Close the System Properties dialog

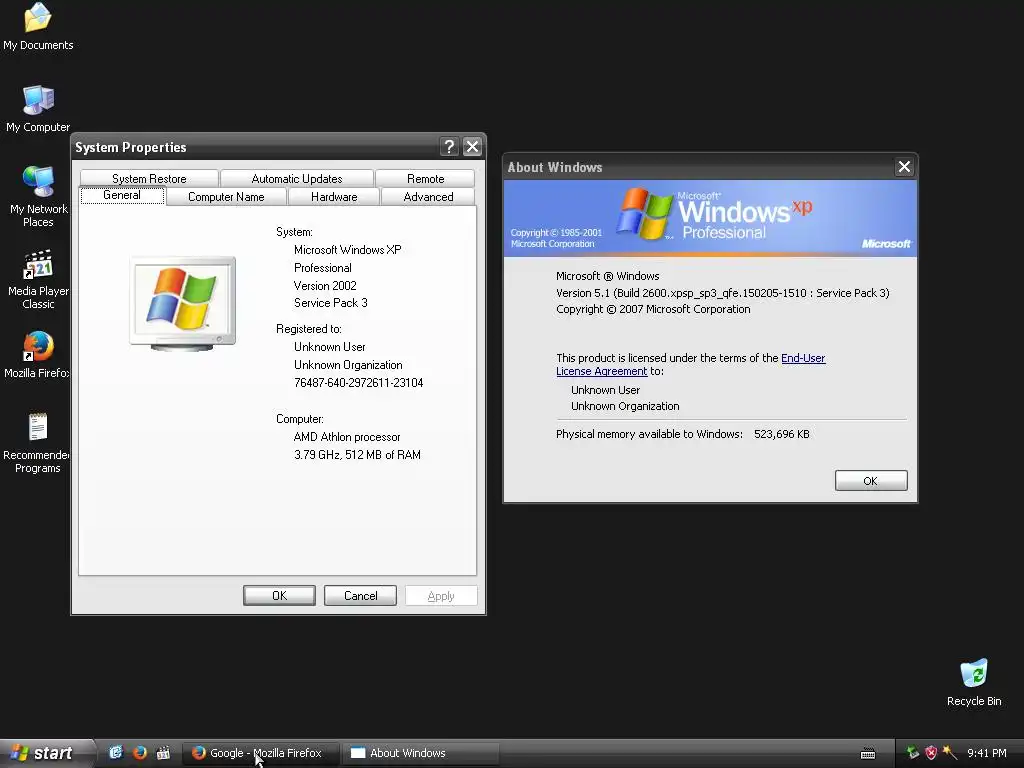click(x=472, y=147)
